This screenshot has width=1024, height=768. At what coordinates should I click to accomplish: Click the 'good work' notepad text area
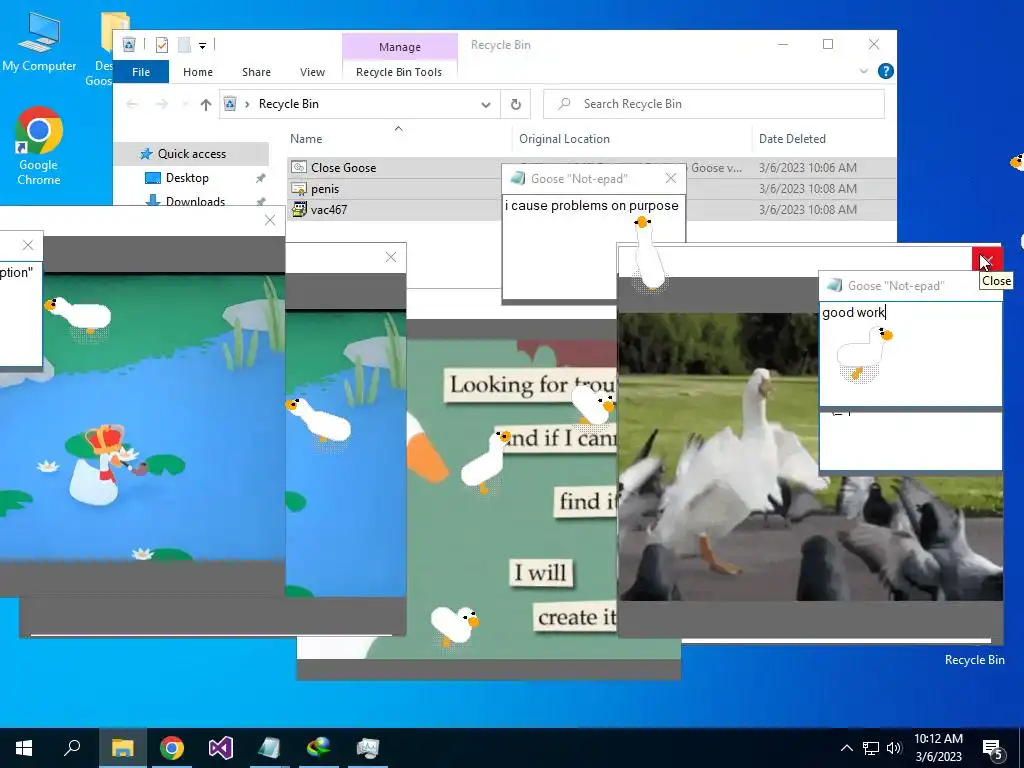click(x=910, y=353)
